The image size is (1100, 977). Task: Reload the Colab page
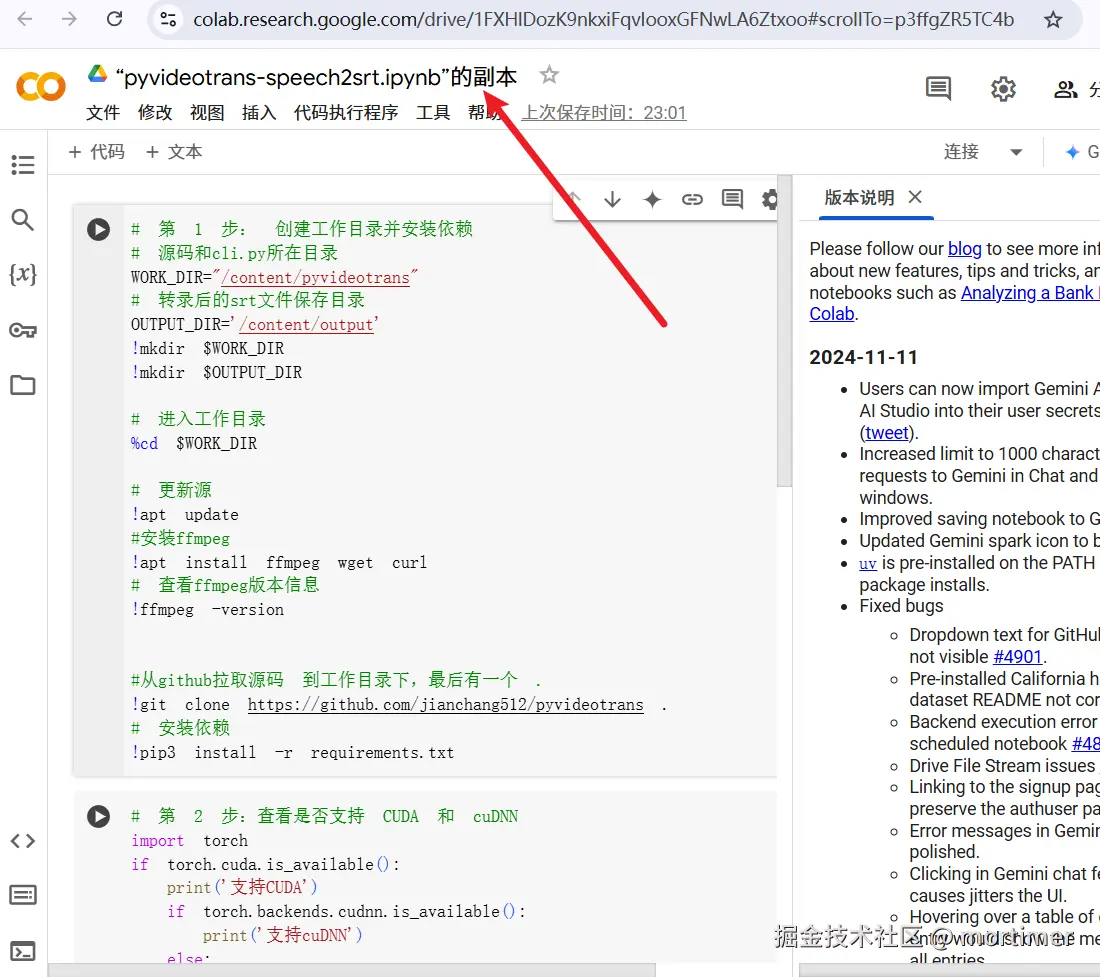tap(114, 19)
